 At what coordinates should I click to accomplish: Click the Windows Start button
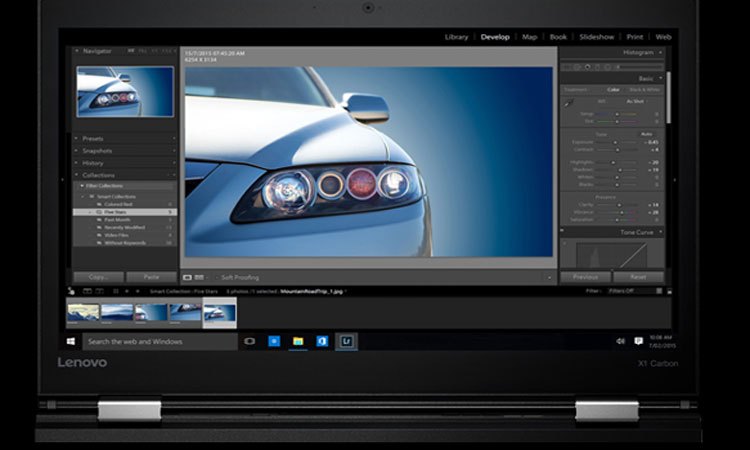(71, 341)
